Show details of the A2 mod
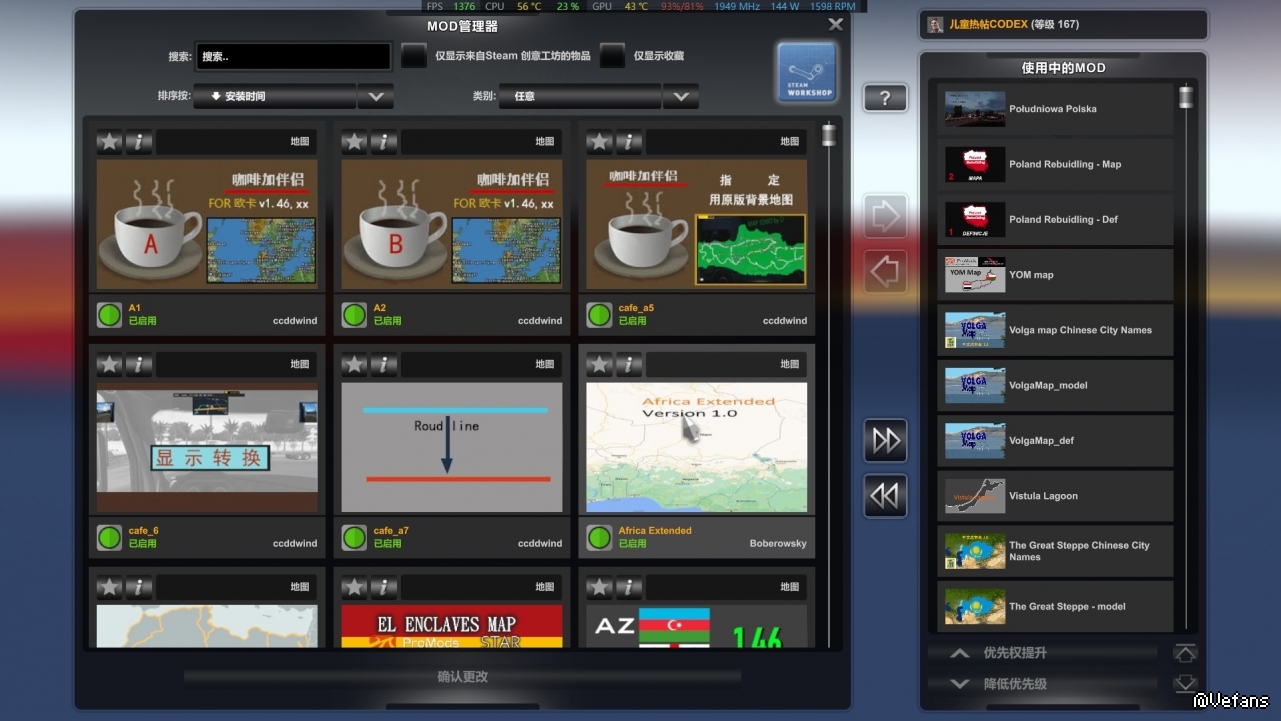The width and height of the screenshot is (1281, 721). click(384, 142)
